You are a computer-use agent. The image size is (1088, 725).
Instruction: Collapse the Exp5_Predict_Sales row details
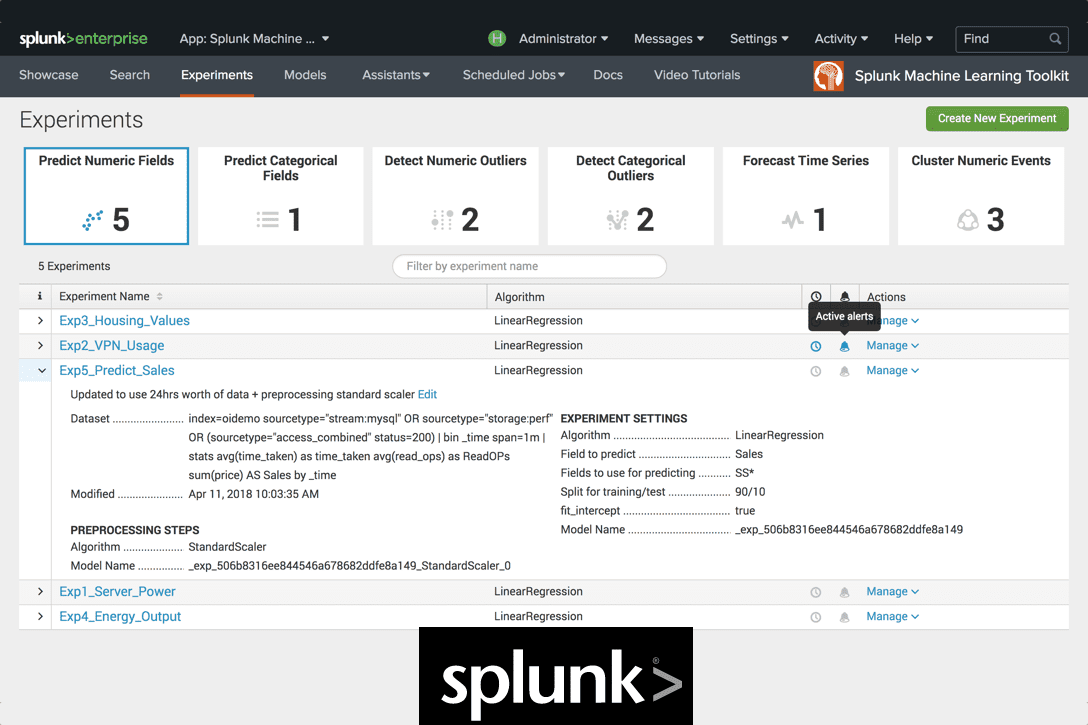click(41, 371)
